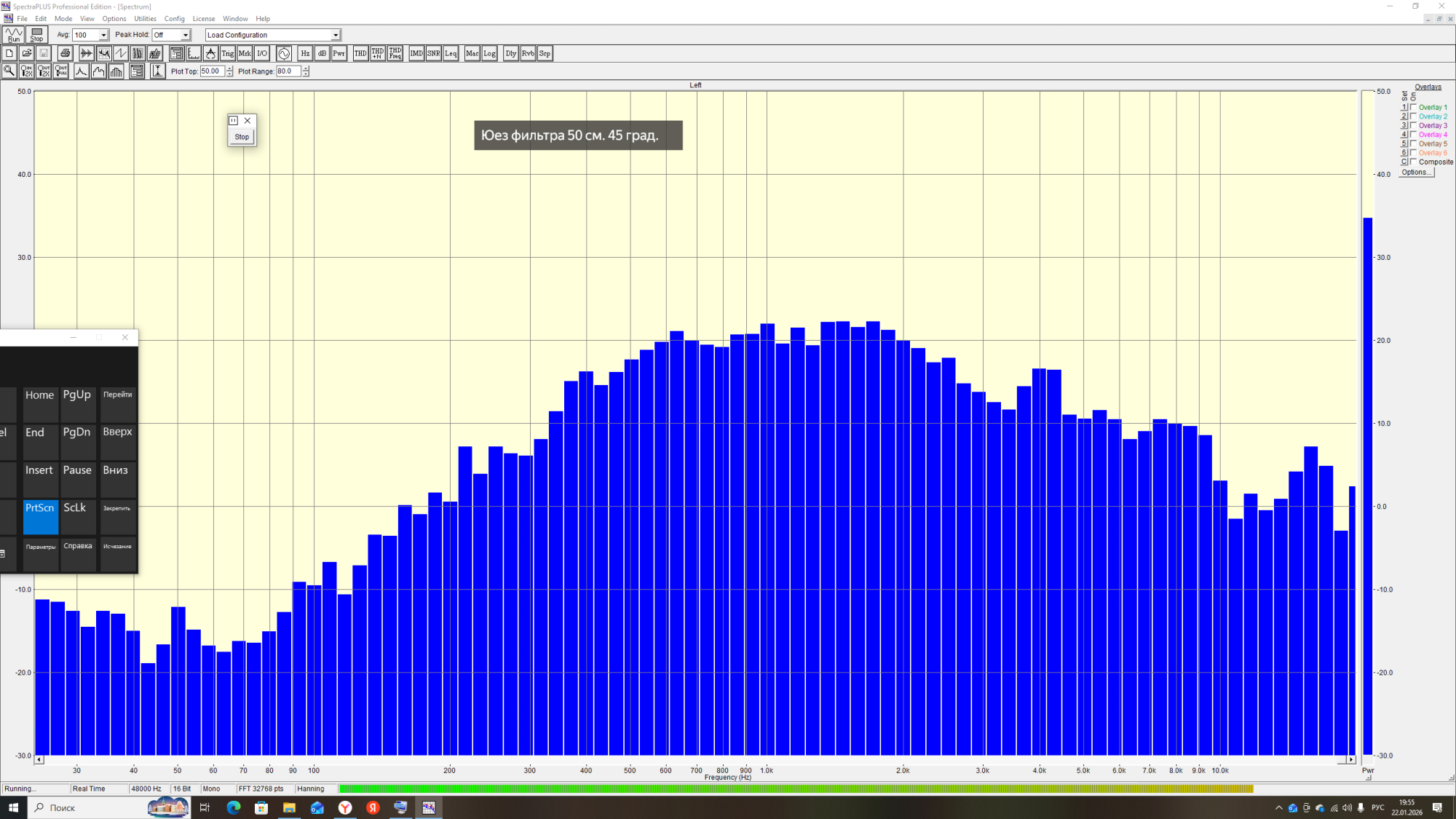Click the floating Stop button
Viewport: 1456px width, 819px height.
coord(242,137)
